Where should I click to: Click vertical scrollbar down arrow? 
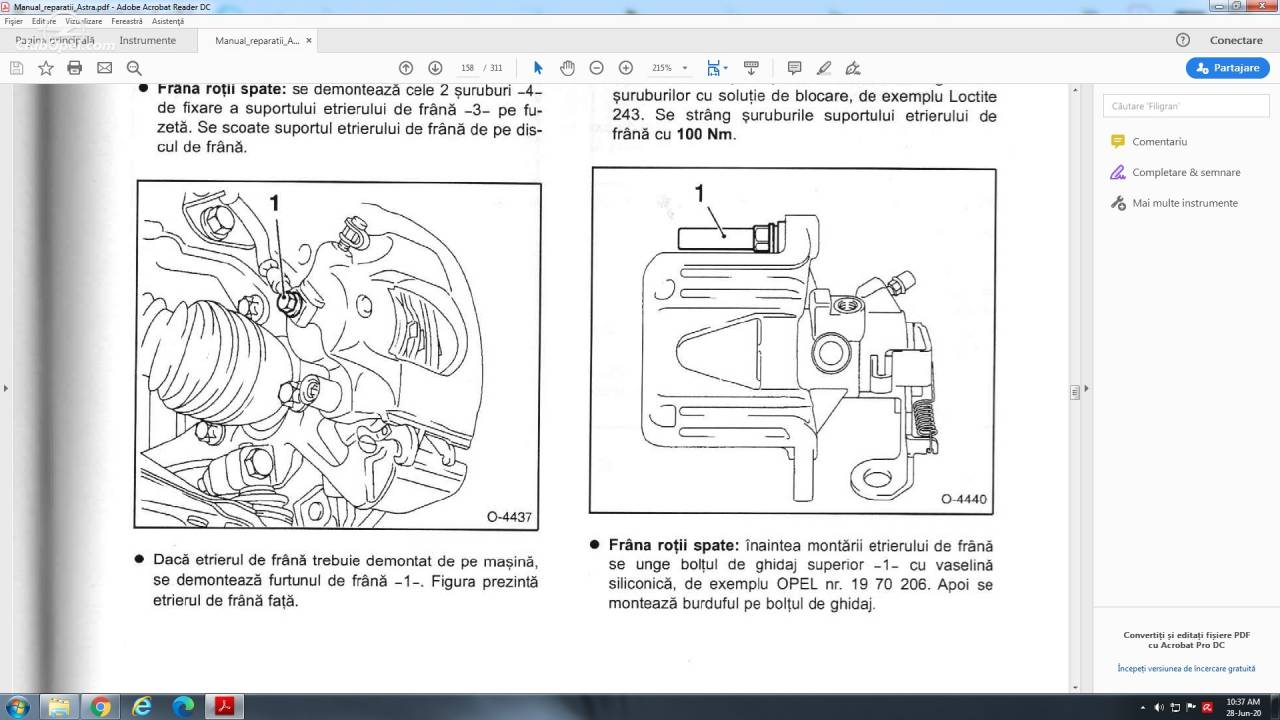point(1075,687)
